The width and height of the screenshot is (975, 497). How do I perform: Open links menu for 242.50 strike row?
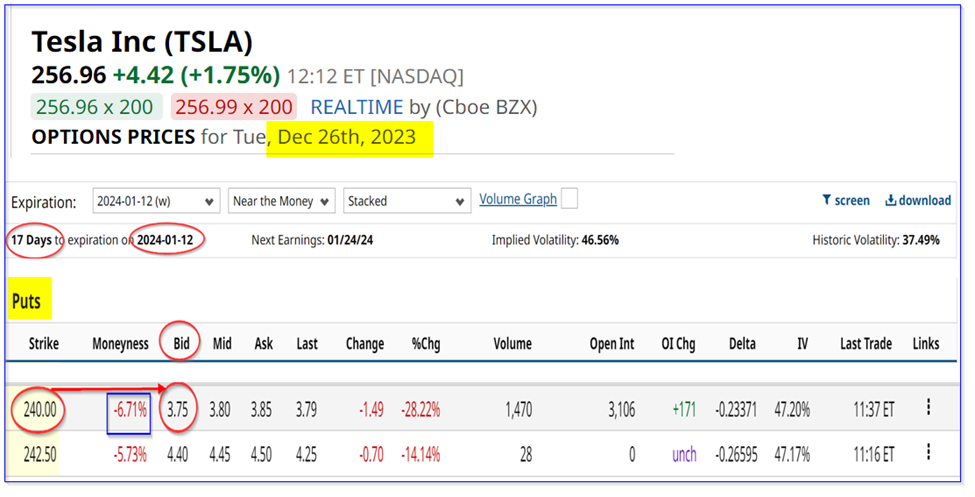click(x=928, y=452)
